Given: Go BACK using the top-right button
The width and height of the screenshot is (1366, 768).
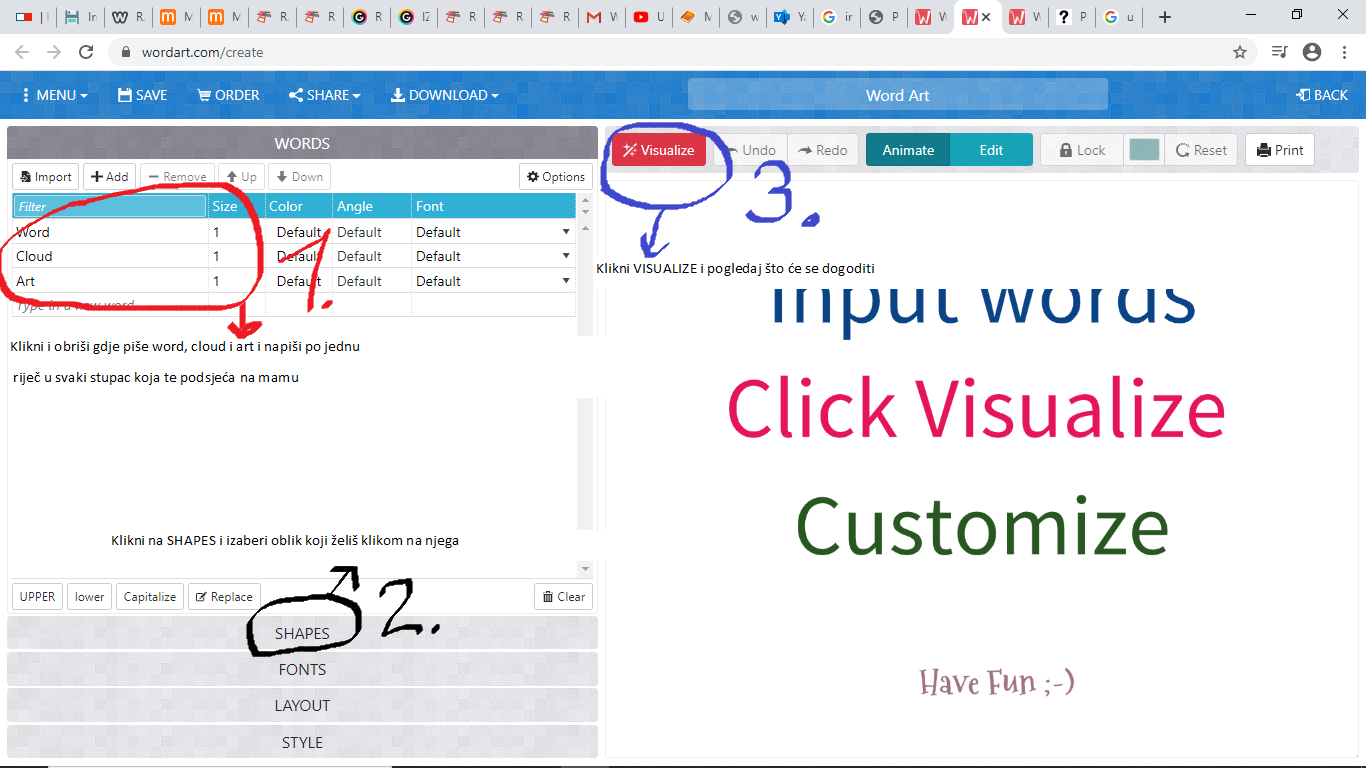Looking at the screenshot, I should point(1322,95).
